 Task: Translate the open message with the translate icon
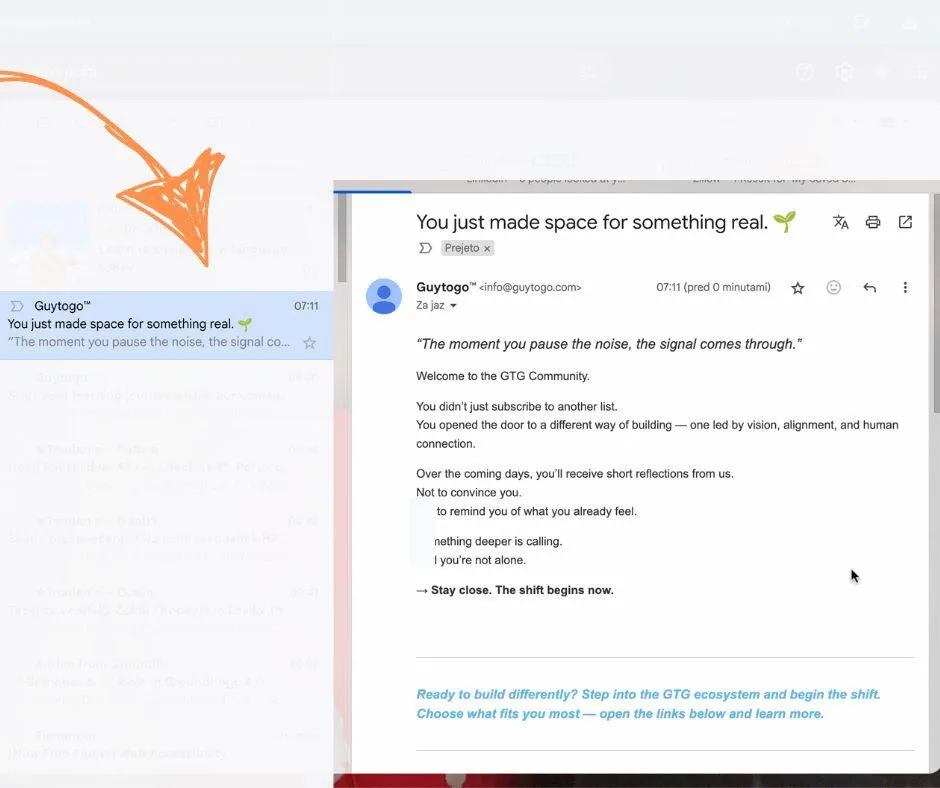pos(840,222)
